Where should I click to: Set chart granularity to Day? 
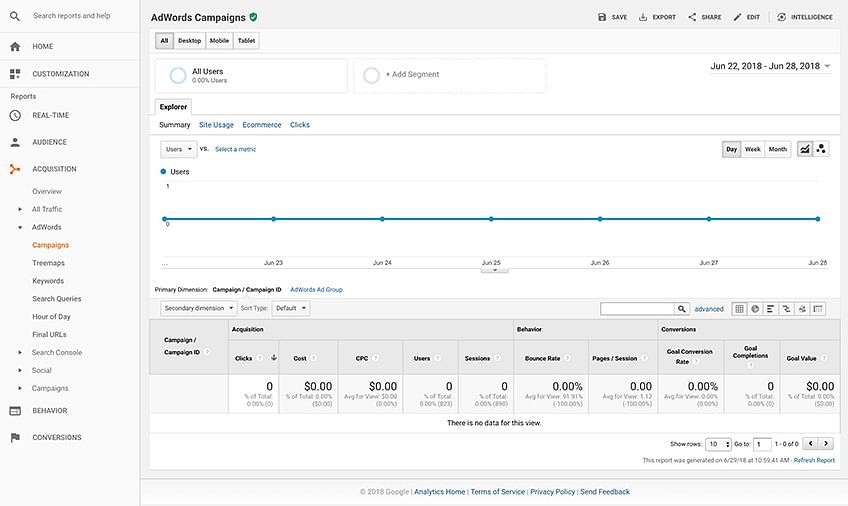pos(731,149)
